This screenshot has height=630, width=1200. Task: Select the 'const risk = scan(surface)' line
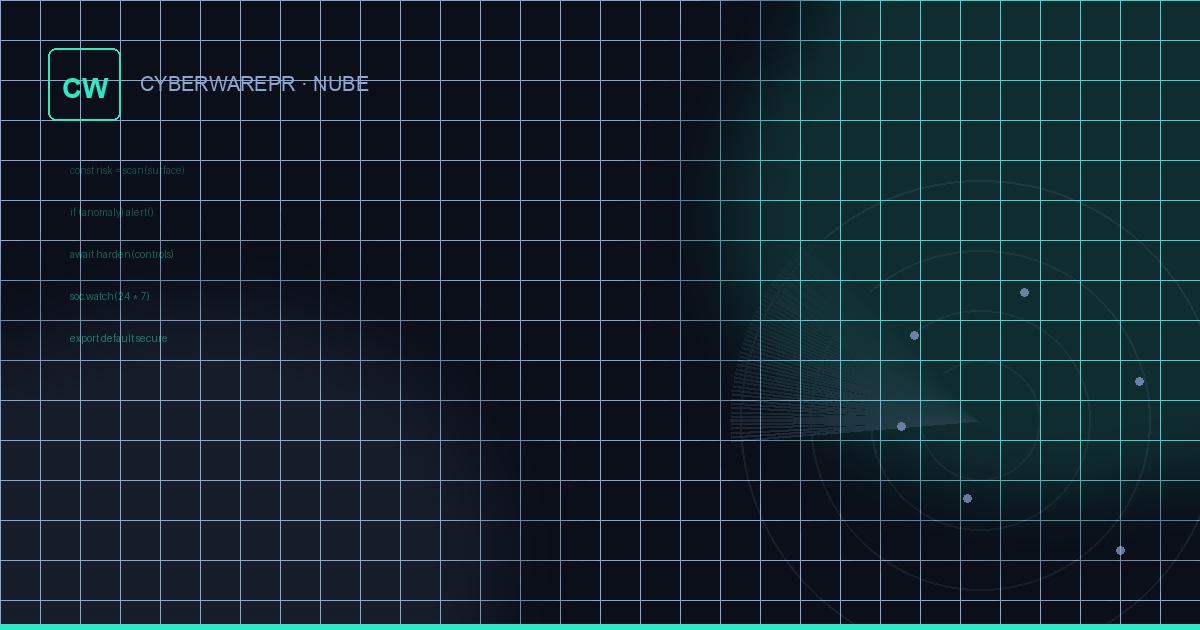[x=127, y=170]
